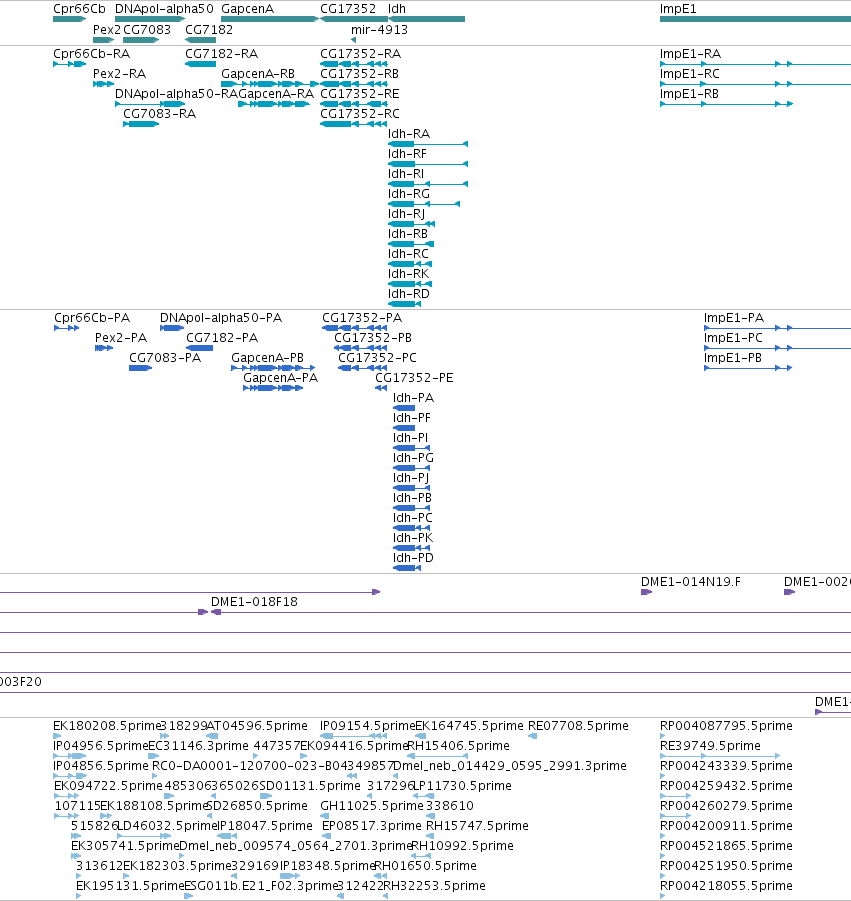
Task: Select the CG17352-PE protein label
Action: pyautogui.click(x=414, y=379)
